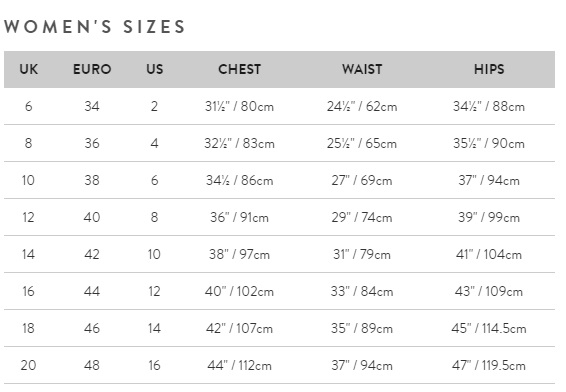Click the WAIST column header
The height and width of the screenshot is (392, 566).
coord(362,69)
